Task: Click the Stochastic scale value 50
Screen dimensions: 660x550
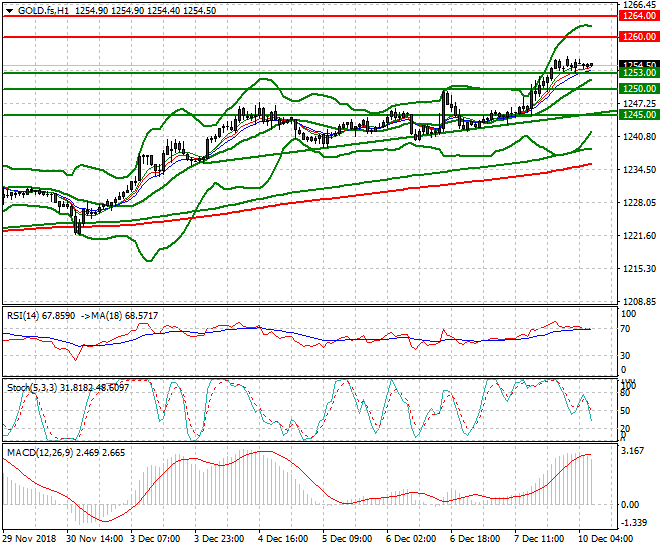Action: coord(625,411)
